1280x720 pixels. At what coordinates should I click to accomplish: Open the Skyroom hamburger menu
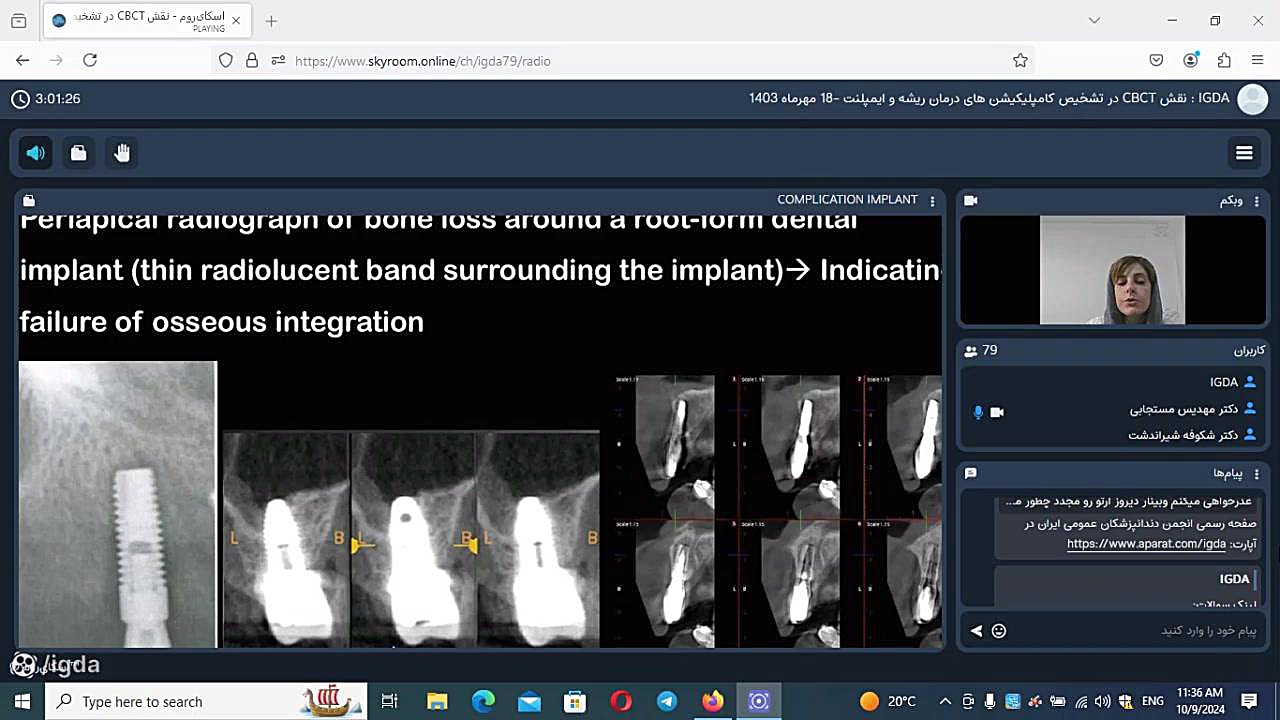[x=1244, y=153]
